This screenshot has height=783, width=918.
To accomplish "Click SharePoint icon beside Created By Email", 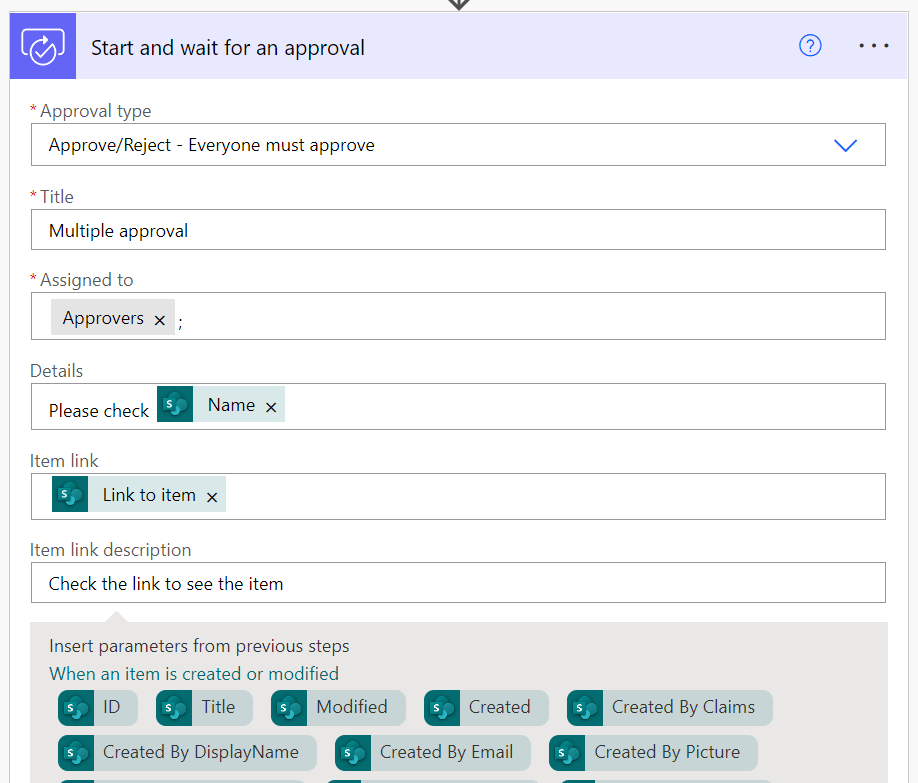I will pyautogui.click(x=353, y=753).
